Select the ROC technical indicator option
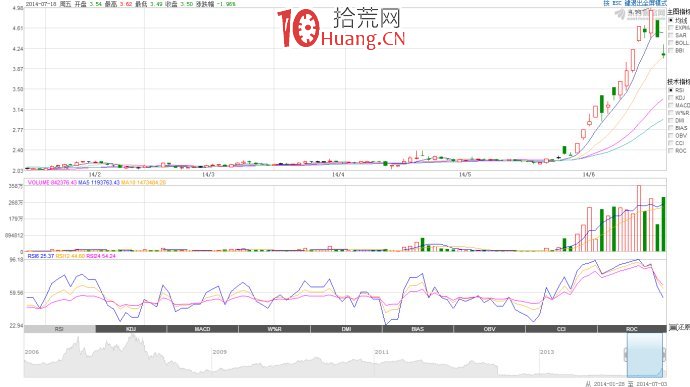The height and width of the screenshot is (387, 690). pyautogui.click(x=671, y=150)
